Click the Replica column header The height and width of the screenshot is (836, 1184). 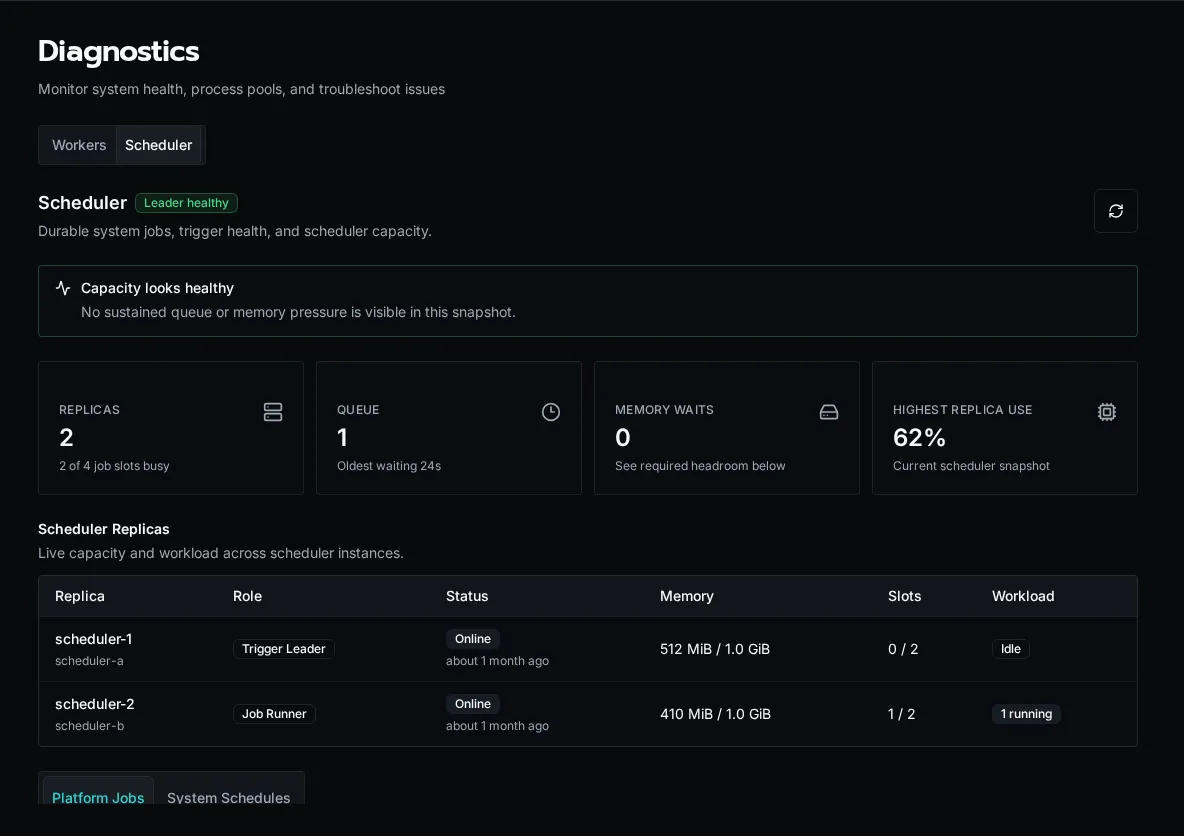[x=80, y=596]
